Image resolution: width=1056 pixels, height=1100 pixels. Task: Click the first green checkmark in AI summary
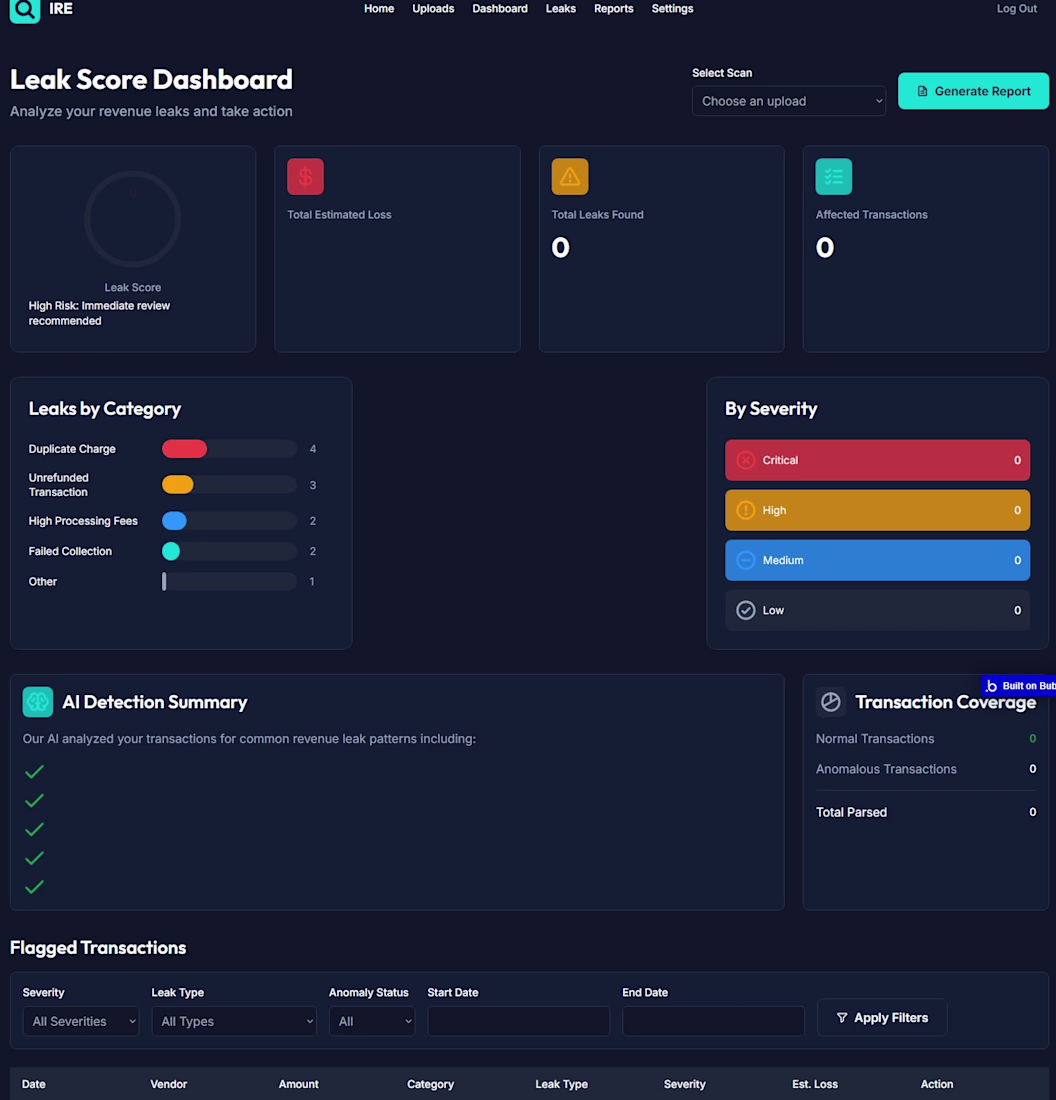[x=34, y=772]
